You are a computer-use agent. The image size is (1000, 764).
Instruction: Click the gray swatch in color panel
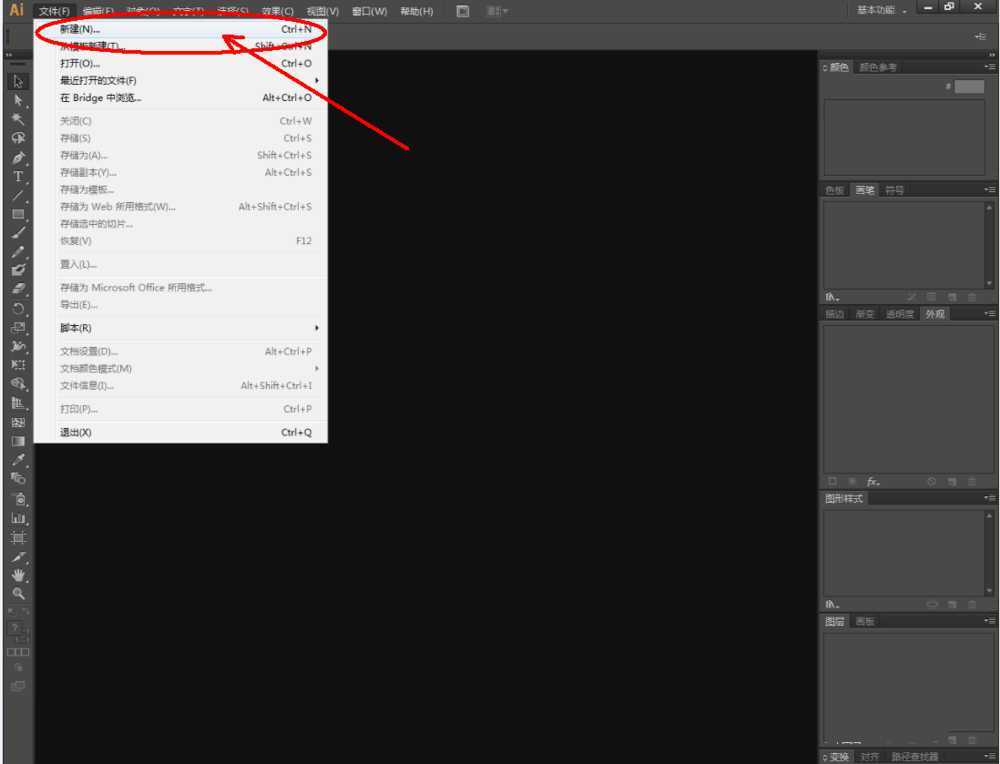969,87
